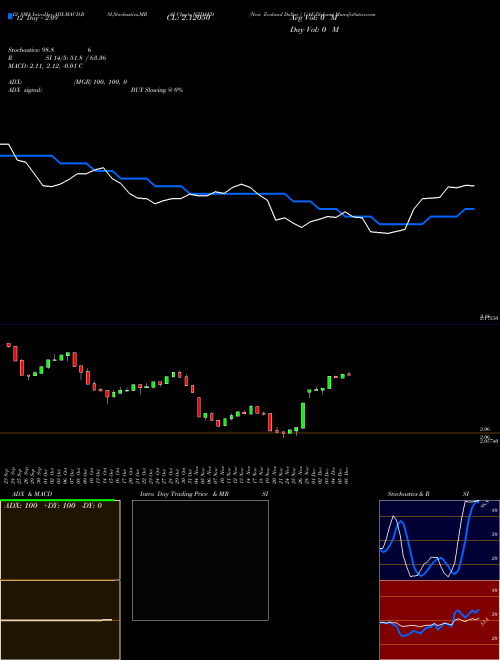Open the empty intraday trading price panel

(200, 560)
